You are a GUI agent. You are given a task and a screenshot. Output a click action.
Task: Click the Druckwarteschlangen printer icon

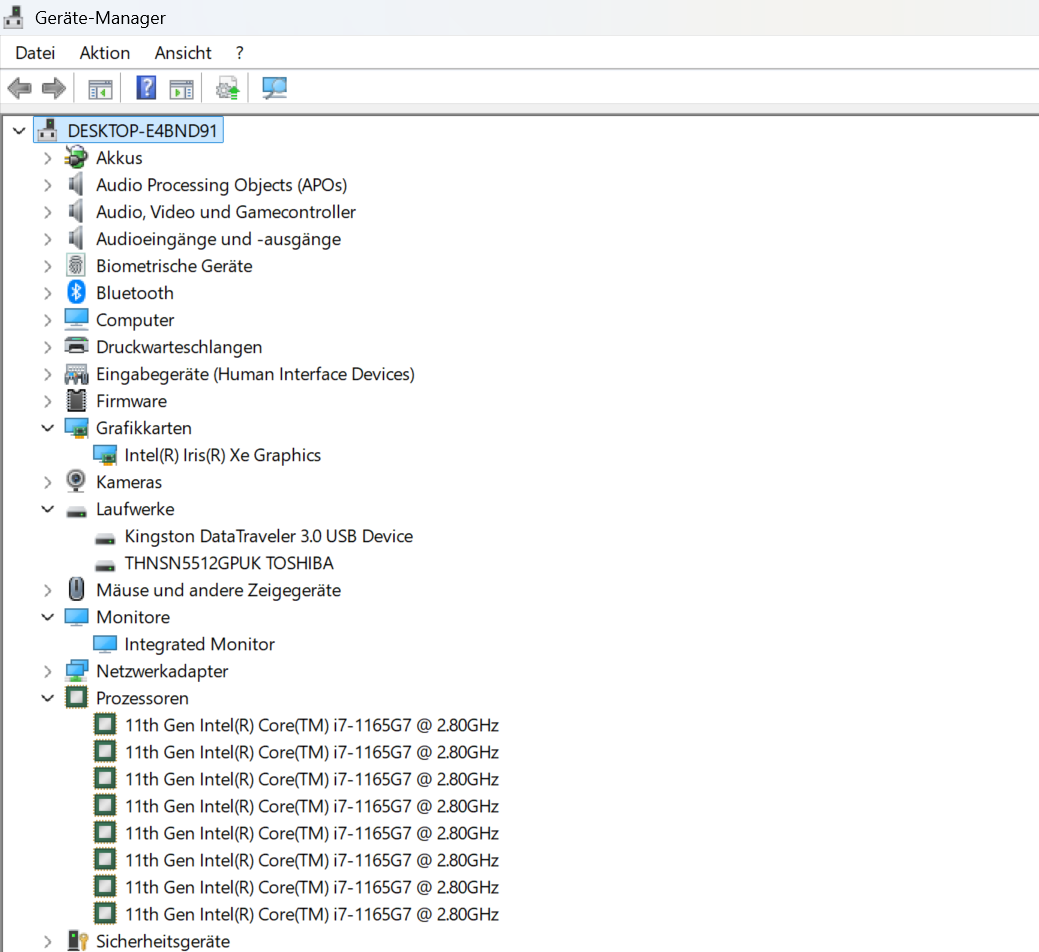click(x=76, y=346)
